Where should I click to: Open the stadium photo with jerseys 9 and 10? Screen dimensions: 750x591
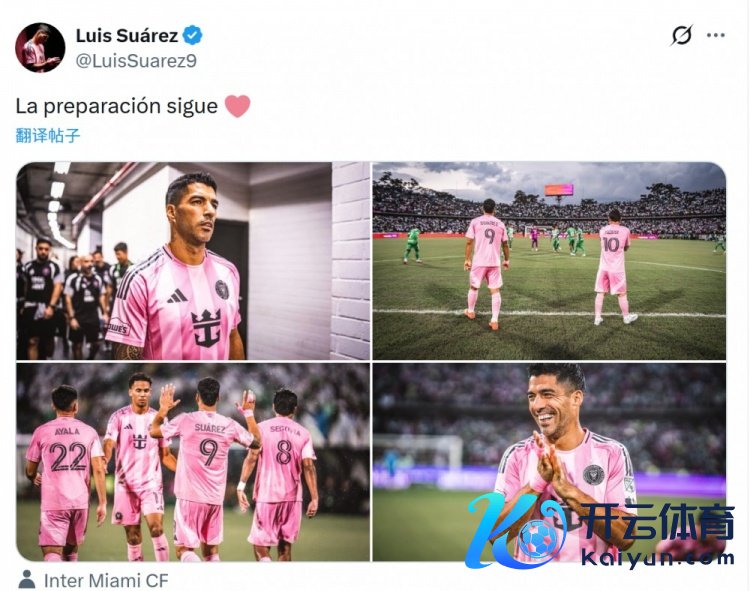coord(549,261)
